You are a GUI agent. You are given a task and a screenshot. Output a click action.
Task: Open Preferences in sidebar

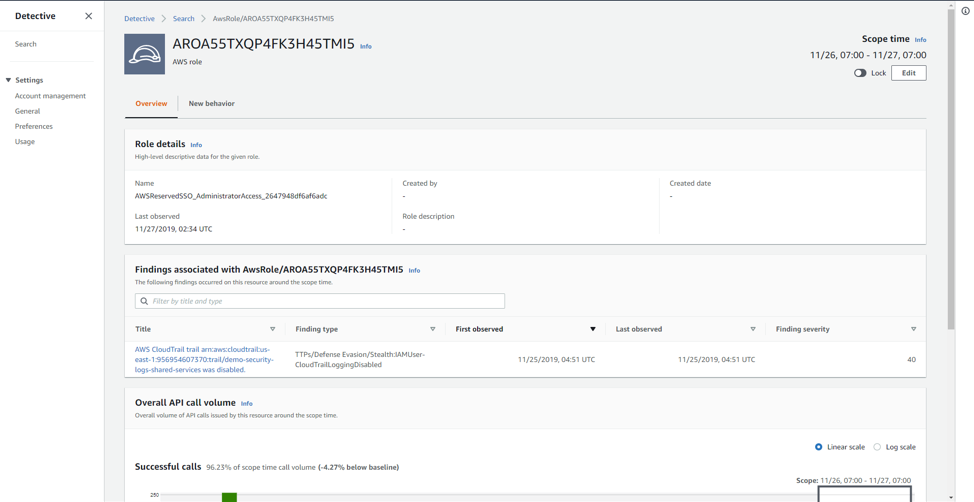coord(34,126)
